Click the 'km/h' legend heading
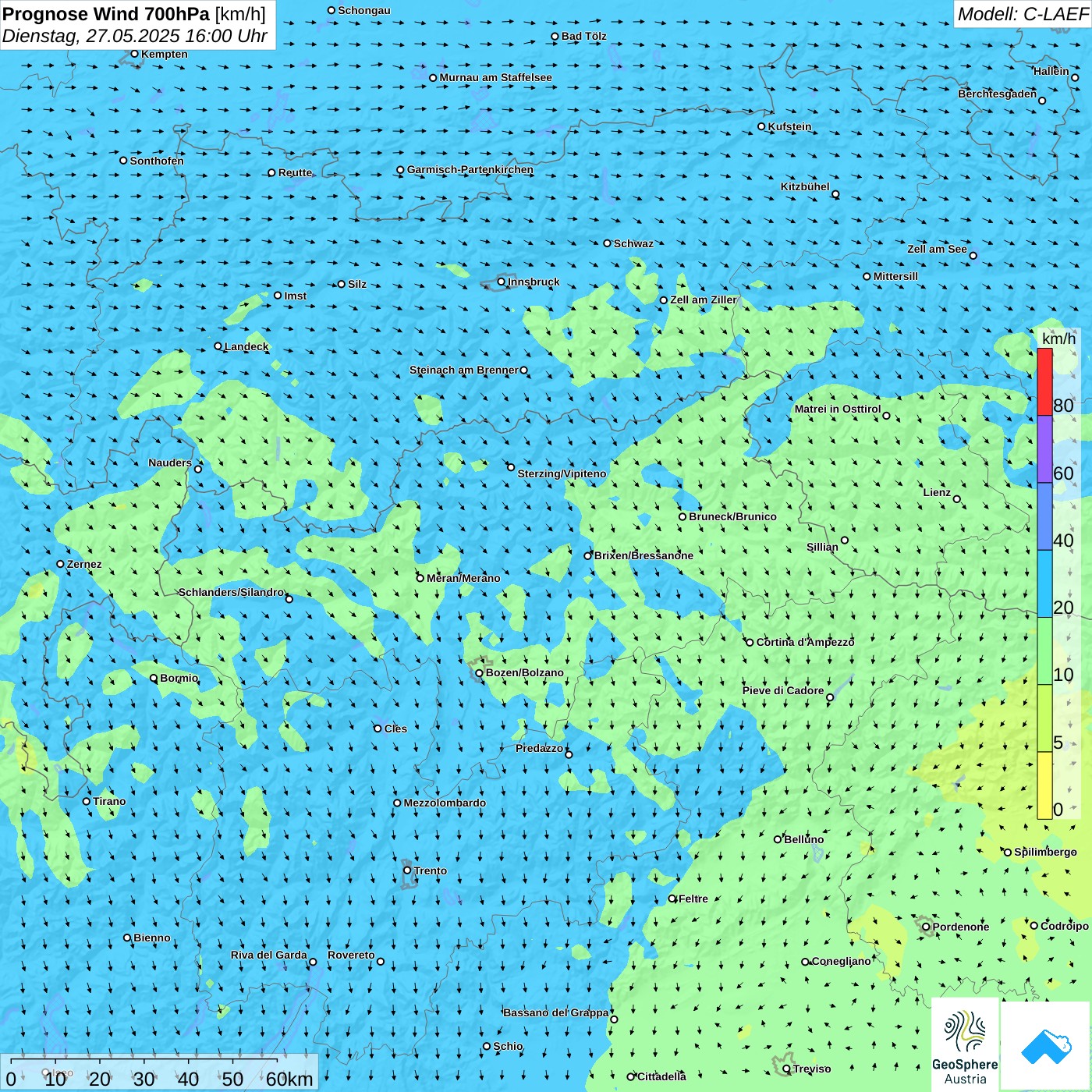The width and height of the screenshot is (1092, 1092). click(1058, 339)
